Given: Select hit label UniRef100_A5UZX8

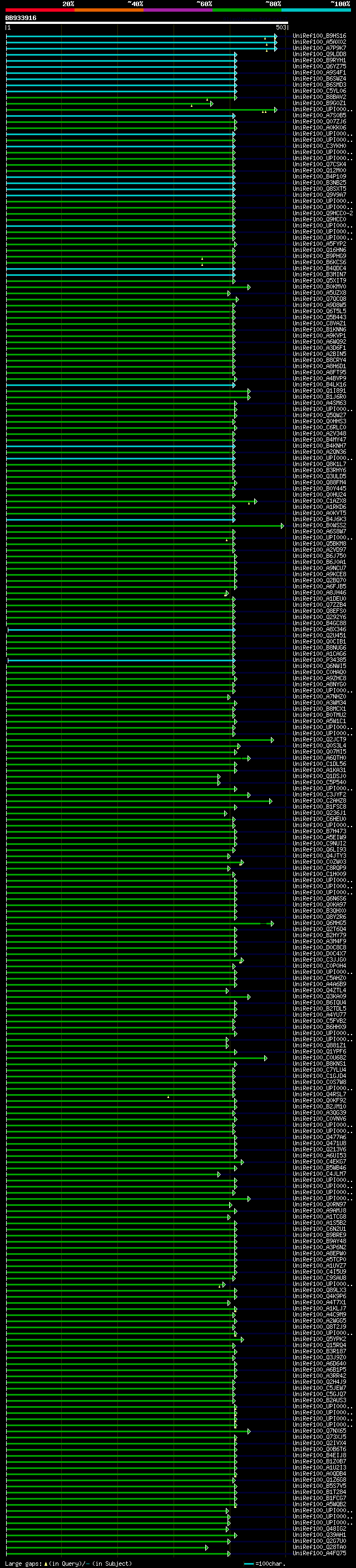Looking at the screenshot, I should [319, 293].
